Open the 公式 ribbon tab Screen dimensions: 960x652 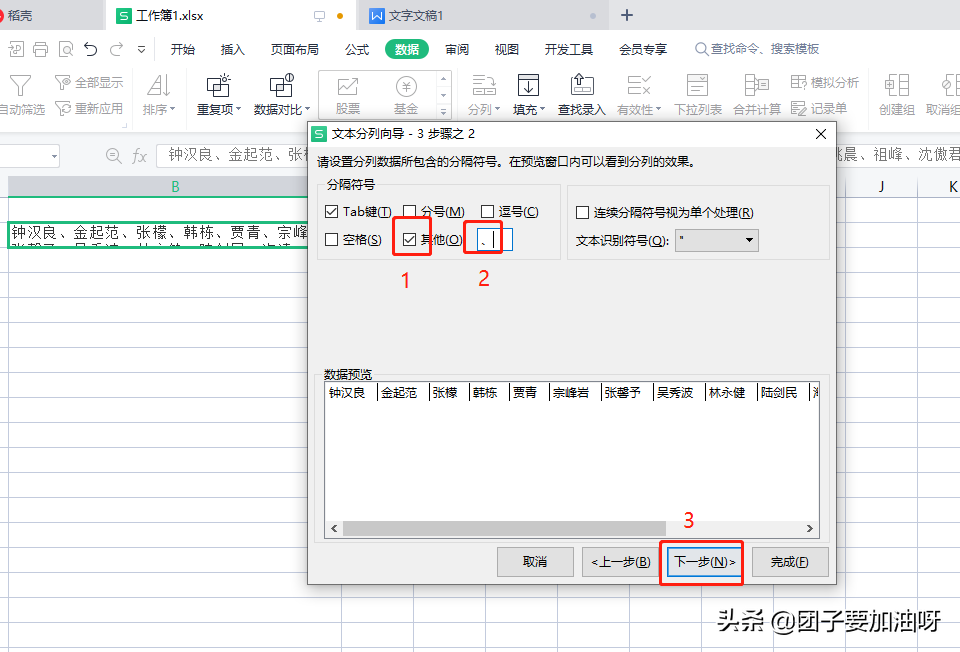tap(357, 50)
